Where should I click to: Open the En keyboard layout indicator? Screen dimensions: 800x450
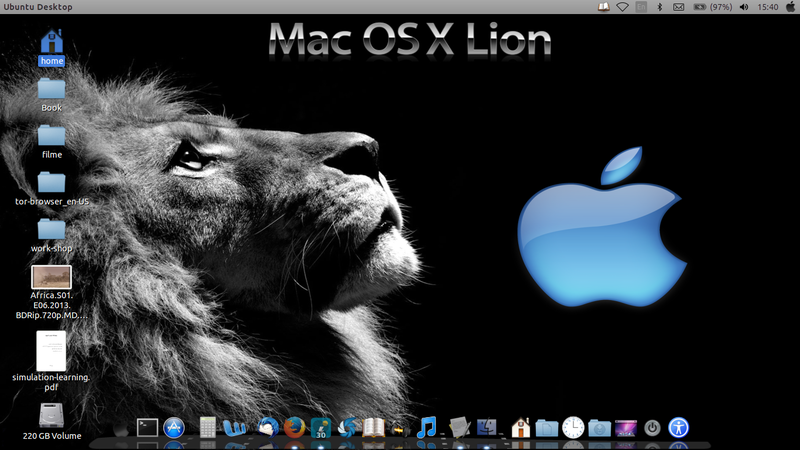[x=641, y=7]
